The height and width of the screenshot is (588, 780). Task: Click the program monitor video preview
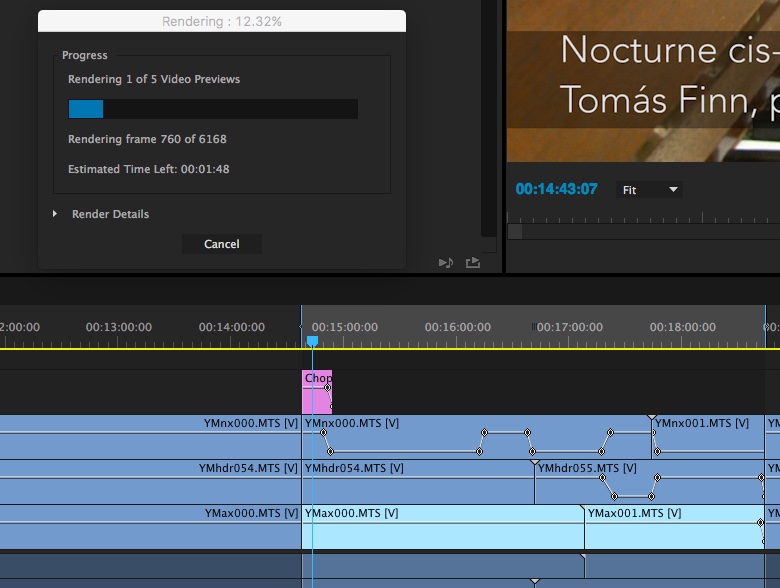pos(643,81)
